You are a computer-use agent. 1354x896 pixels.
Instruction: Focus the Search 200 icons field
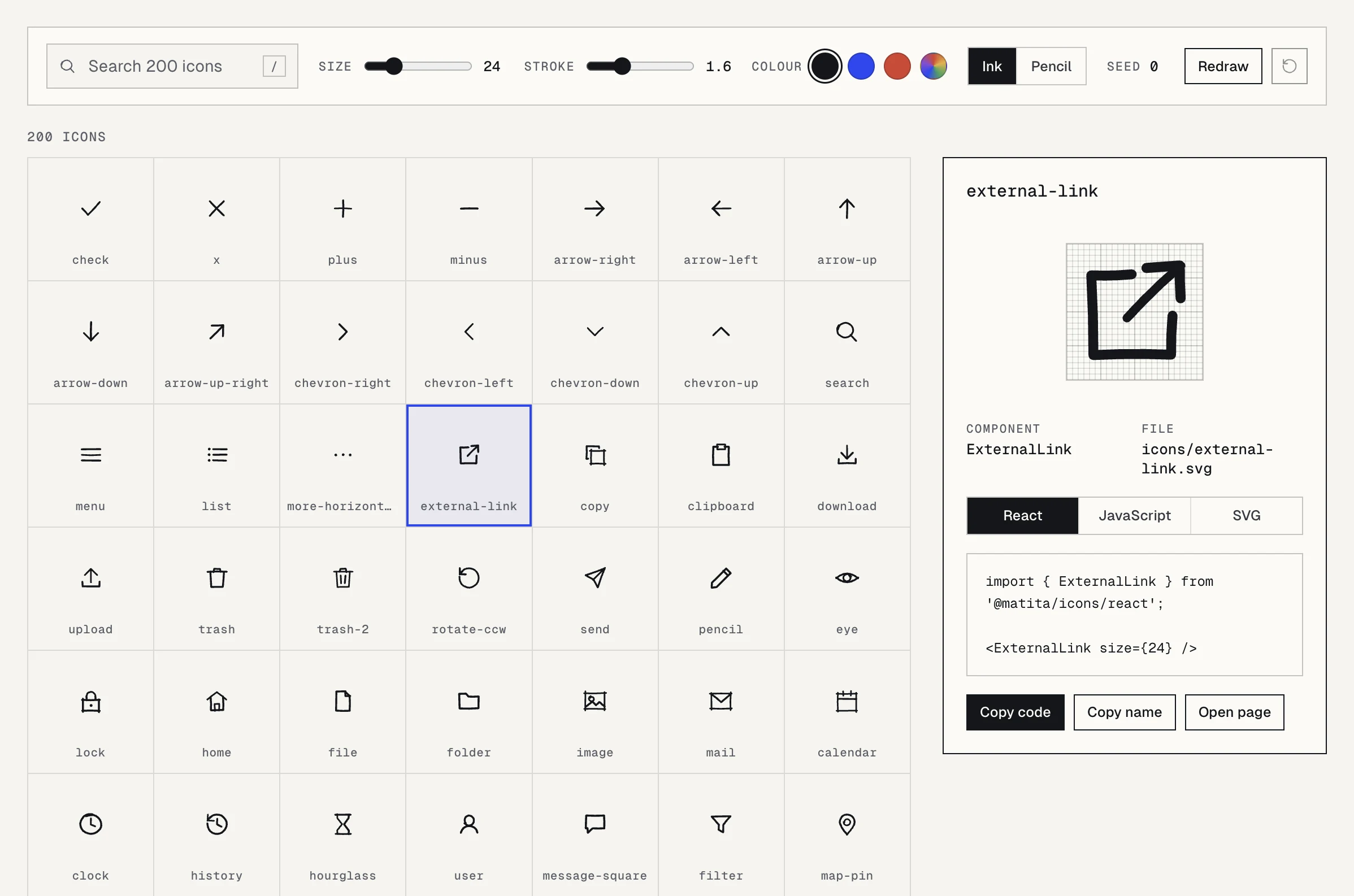point(172,66)
